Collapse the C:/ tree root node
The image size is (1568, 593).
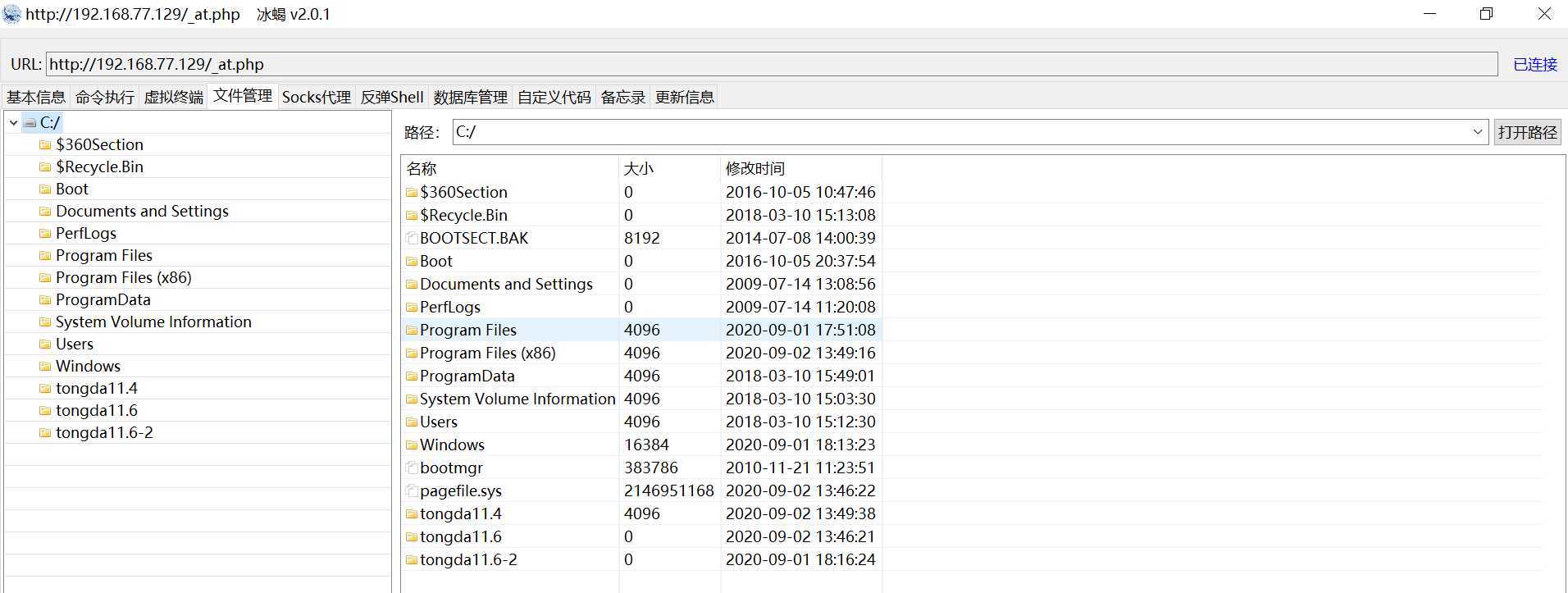(x=14, y=123)
